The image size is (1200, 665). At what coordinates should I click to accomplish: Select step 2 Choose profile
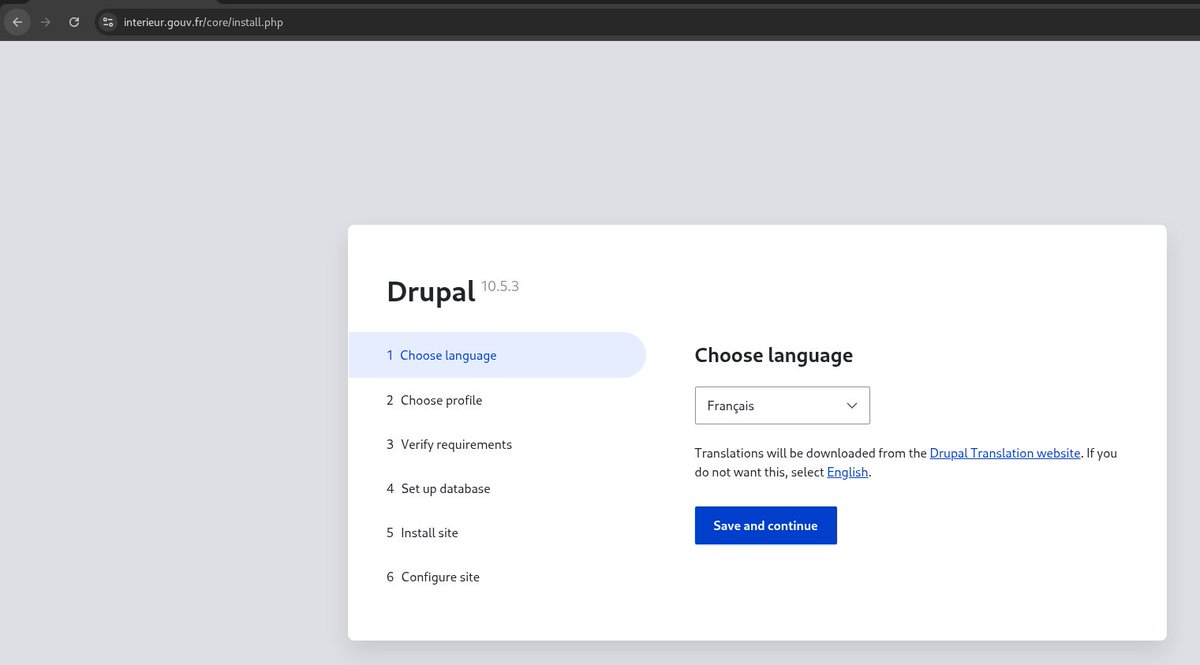(434, 400)
